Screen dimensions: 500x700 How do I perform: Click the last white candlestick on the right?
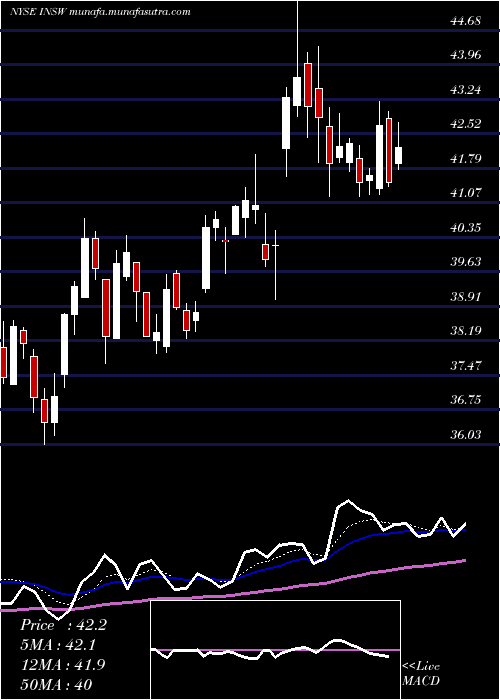pyautogui.click(x=398, y=155)
